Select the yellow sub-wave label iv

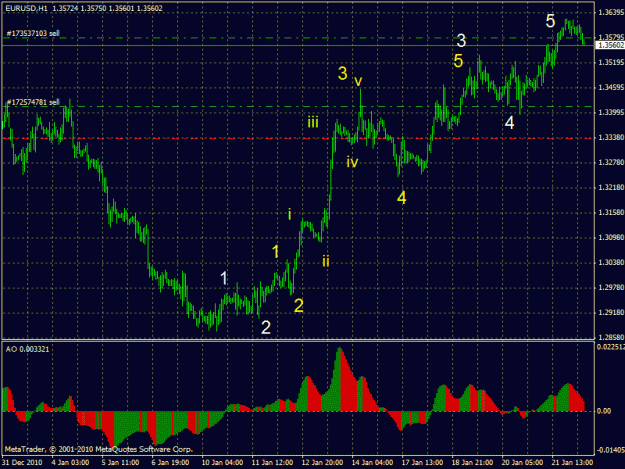(352, 162)
